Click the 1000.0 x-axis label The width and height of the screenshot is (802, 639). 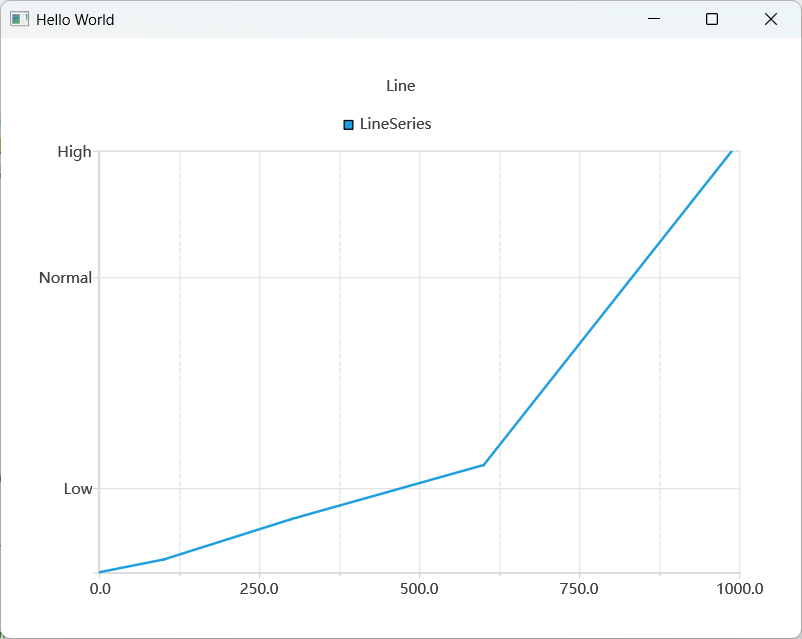[x=740, y=589]
